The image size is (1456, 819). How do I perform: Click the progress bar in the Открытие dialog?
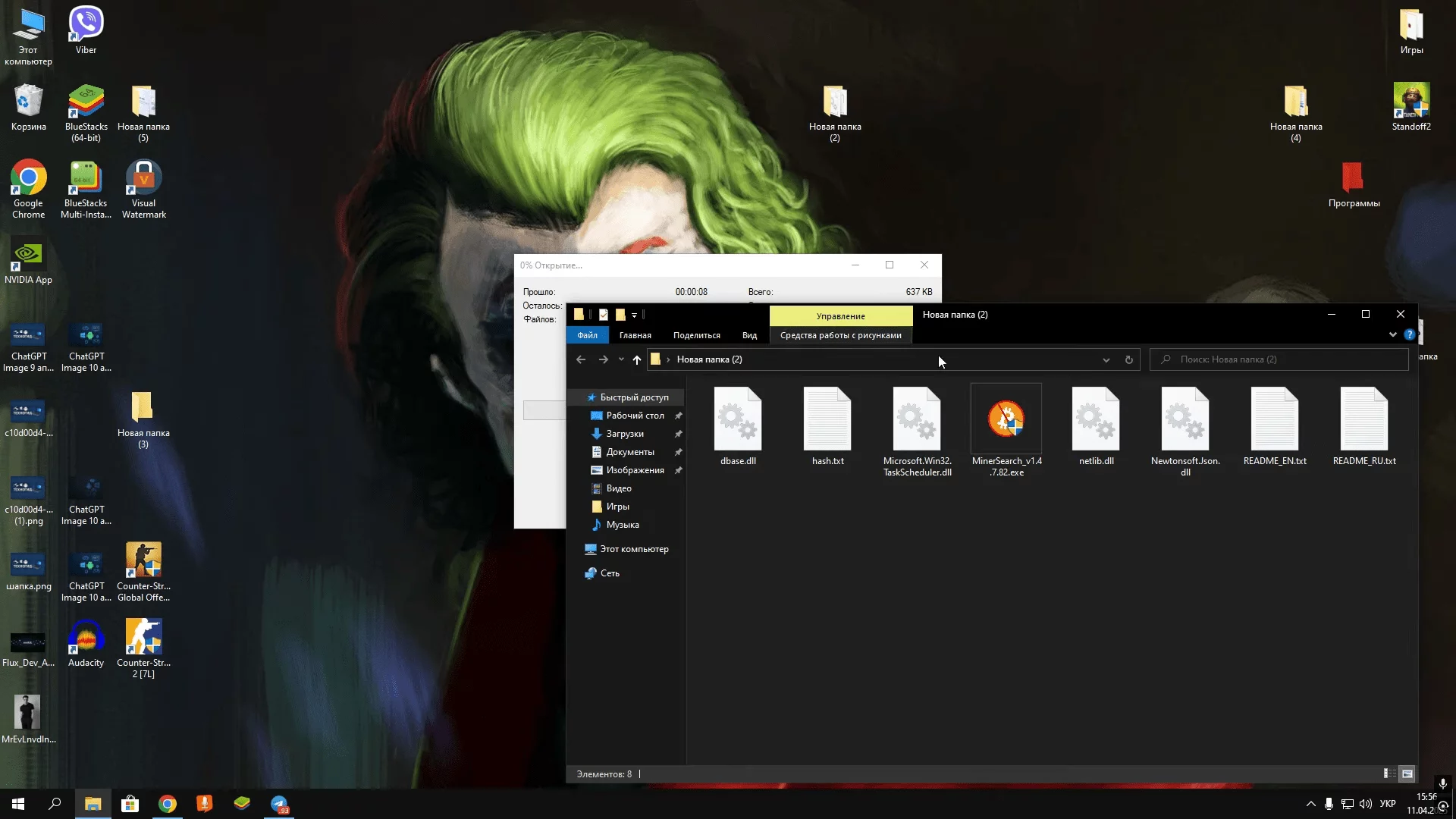pyautogui.click(x=543, y=410)
